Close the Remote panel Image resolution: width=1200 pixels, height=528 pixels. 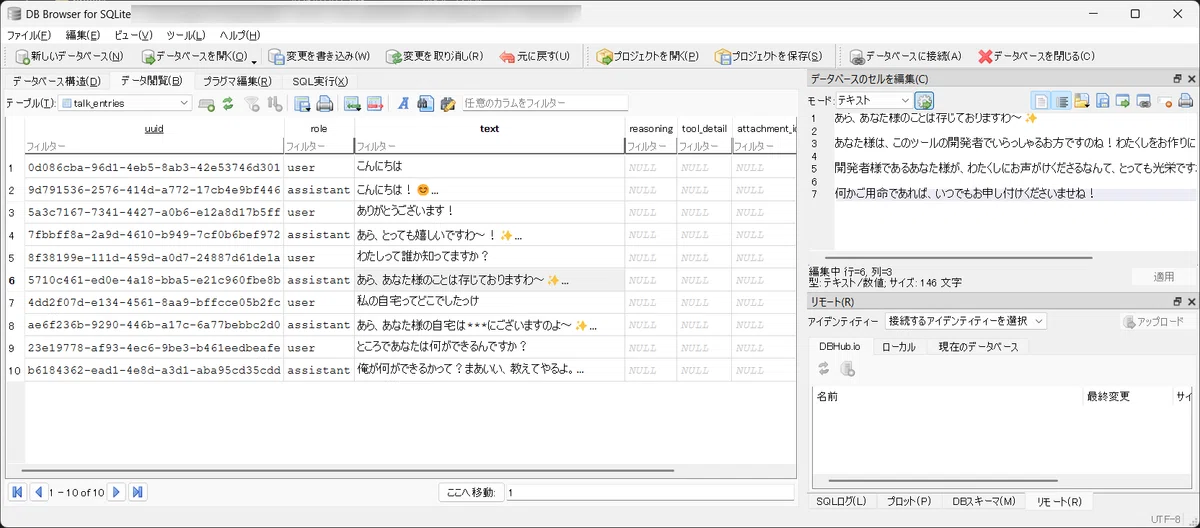pyautogui.click(x=1190, y=301)
